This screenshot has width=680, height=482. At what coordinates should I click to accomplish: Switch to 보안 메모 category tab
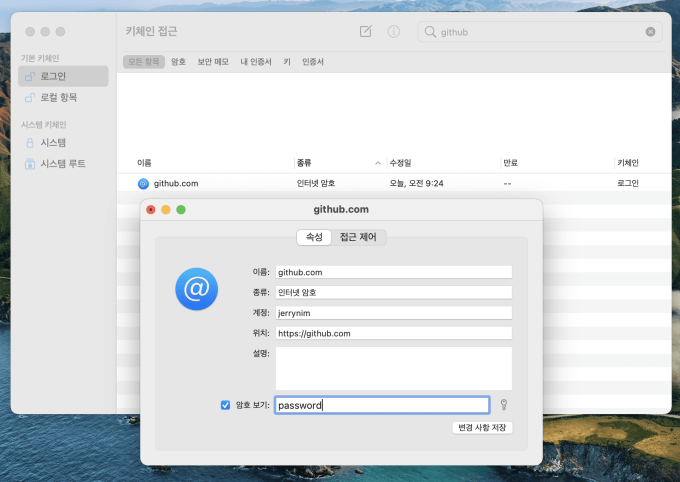click(x=213, y=62)
